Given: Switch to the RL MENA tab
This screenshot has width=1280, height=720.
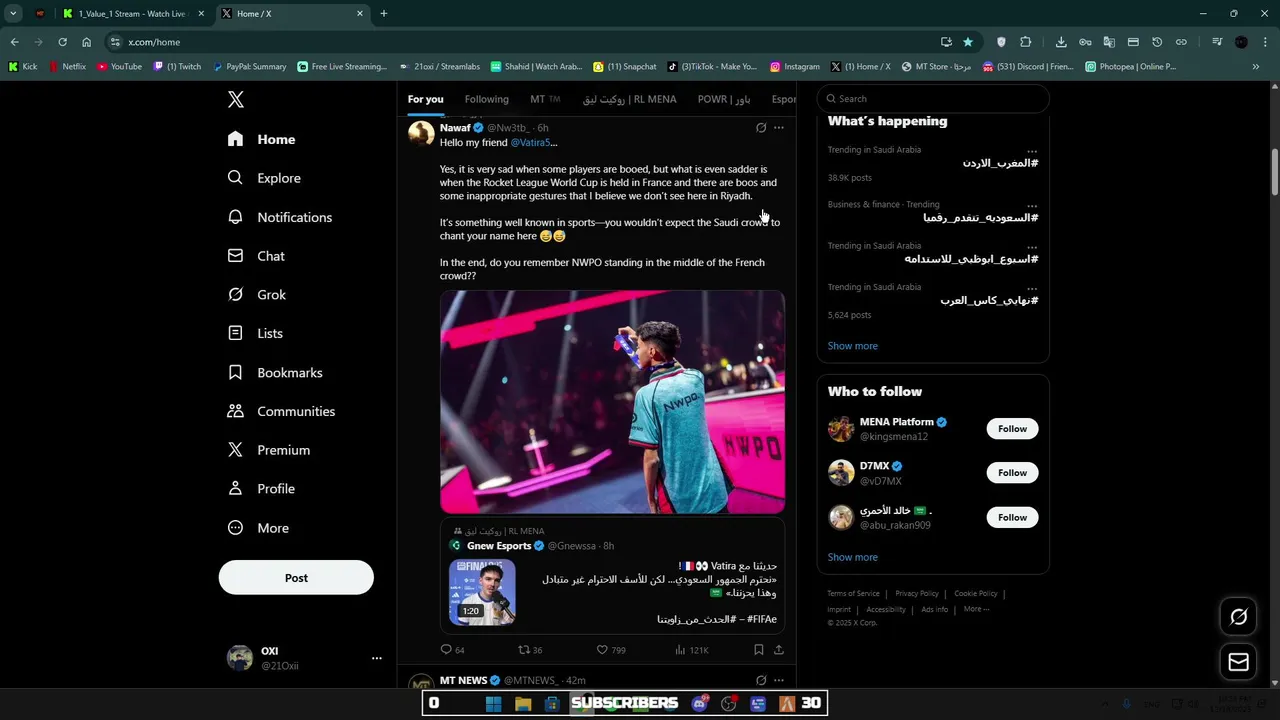Looking at the screenshot, I should [x=630, y=99].
